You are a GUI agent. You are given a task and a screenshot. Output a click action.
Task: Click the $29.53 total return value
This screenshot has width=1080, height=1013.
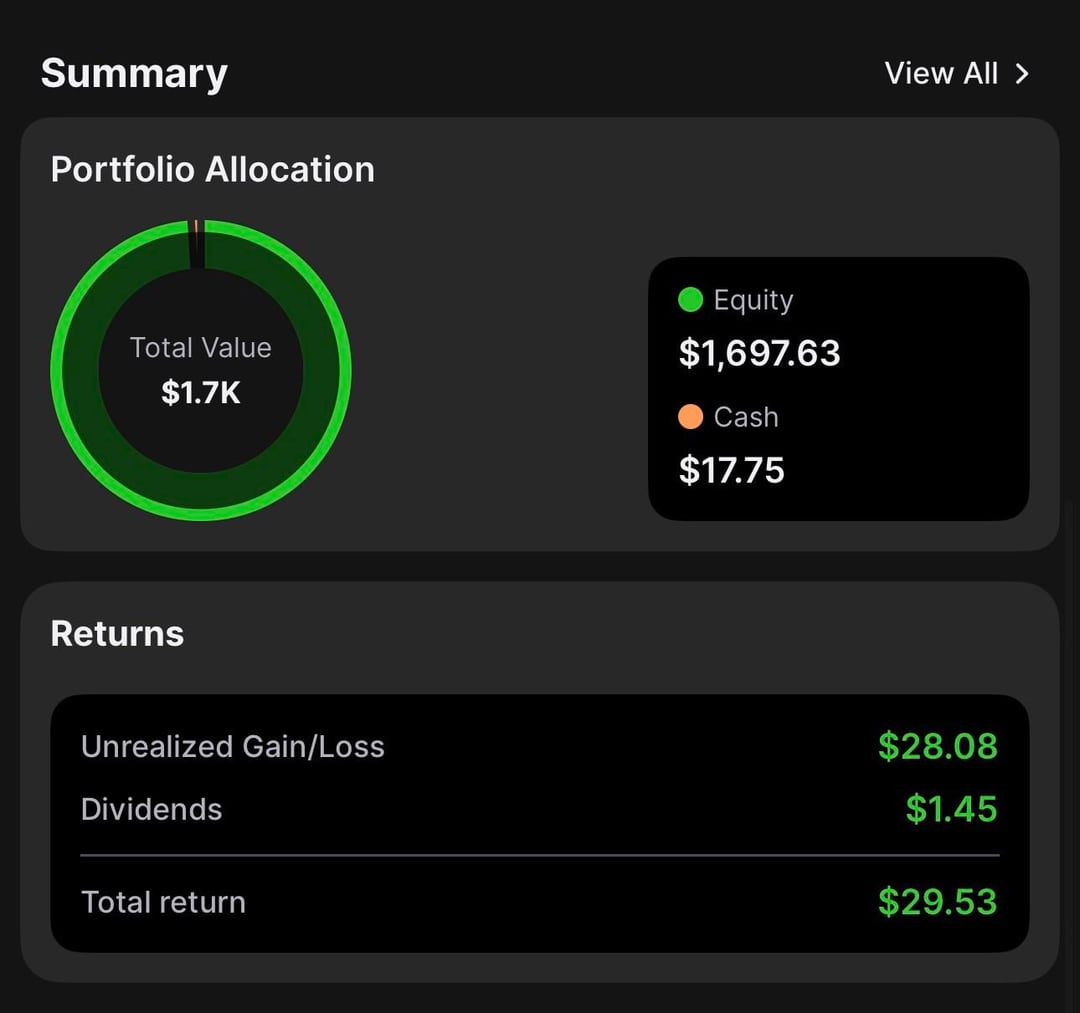pos(937,902)
